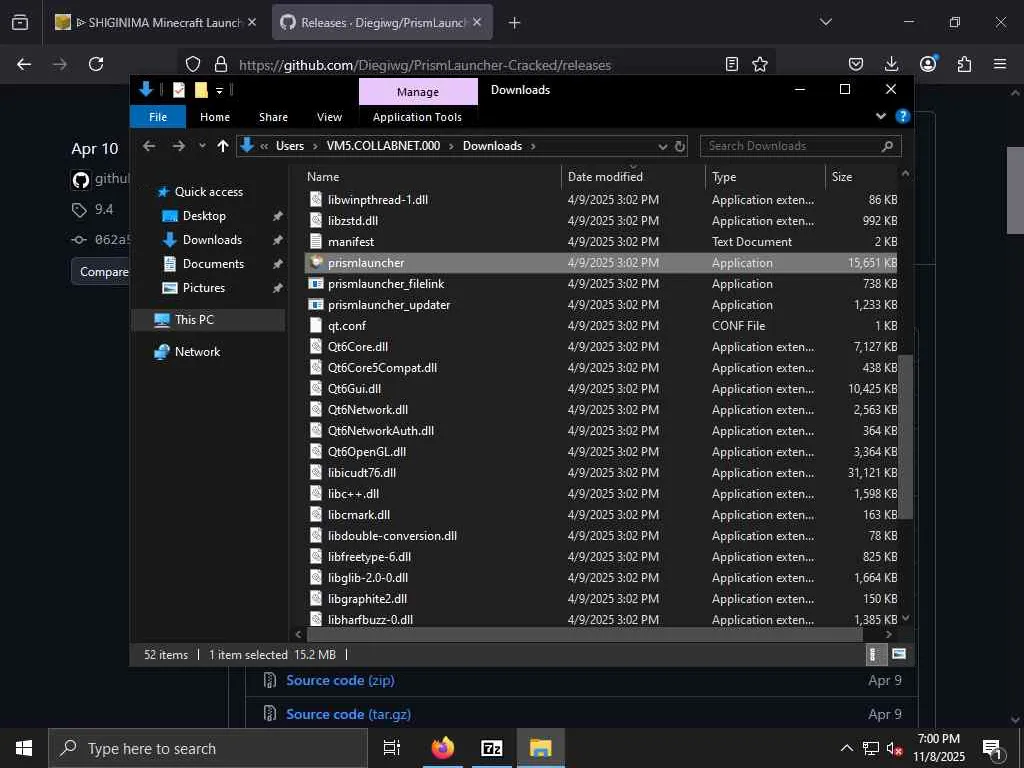
Task: Select Qt6Core.dll in the list
Action: [x=601, y=346]
